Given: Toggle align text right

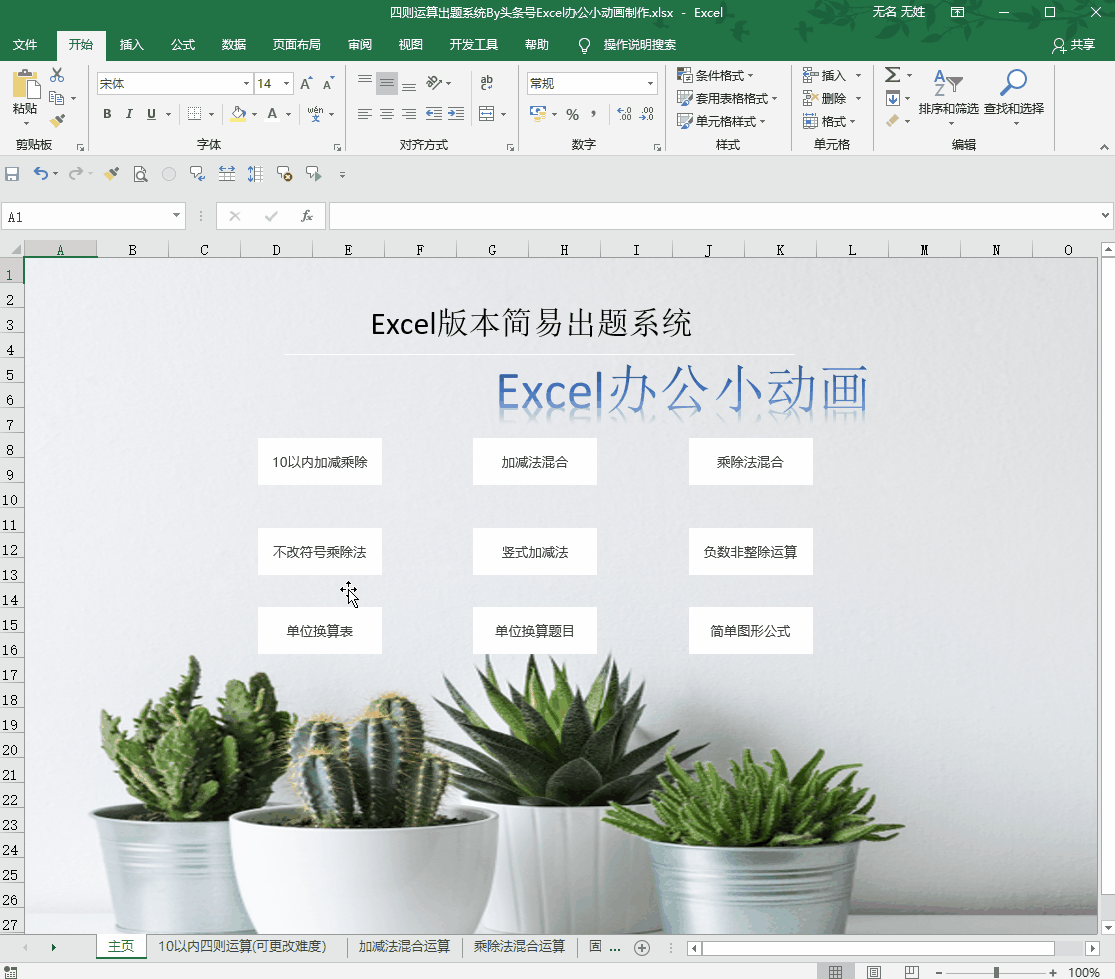Looking at the screenshot, I should coord(409,114).
